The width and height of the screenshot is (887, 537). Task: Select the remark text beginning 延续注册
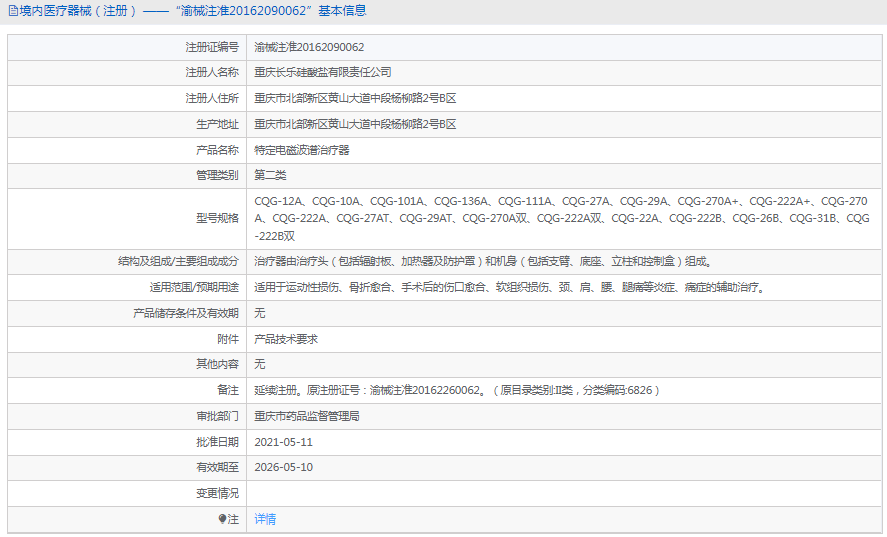[x=457, y=390]
